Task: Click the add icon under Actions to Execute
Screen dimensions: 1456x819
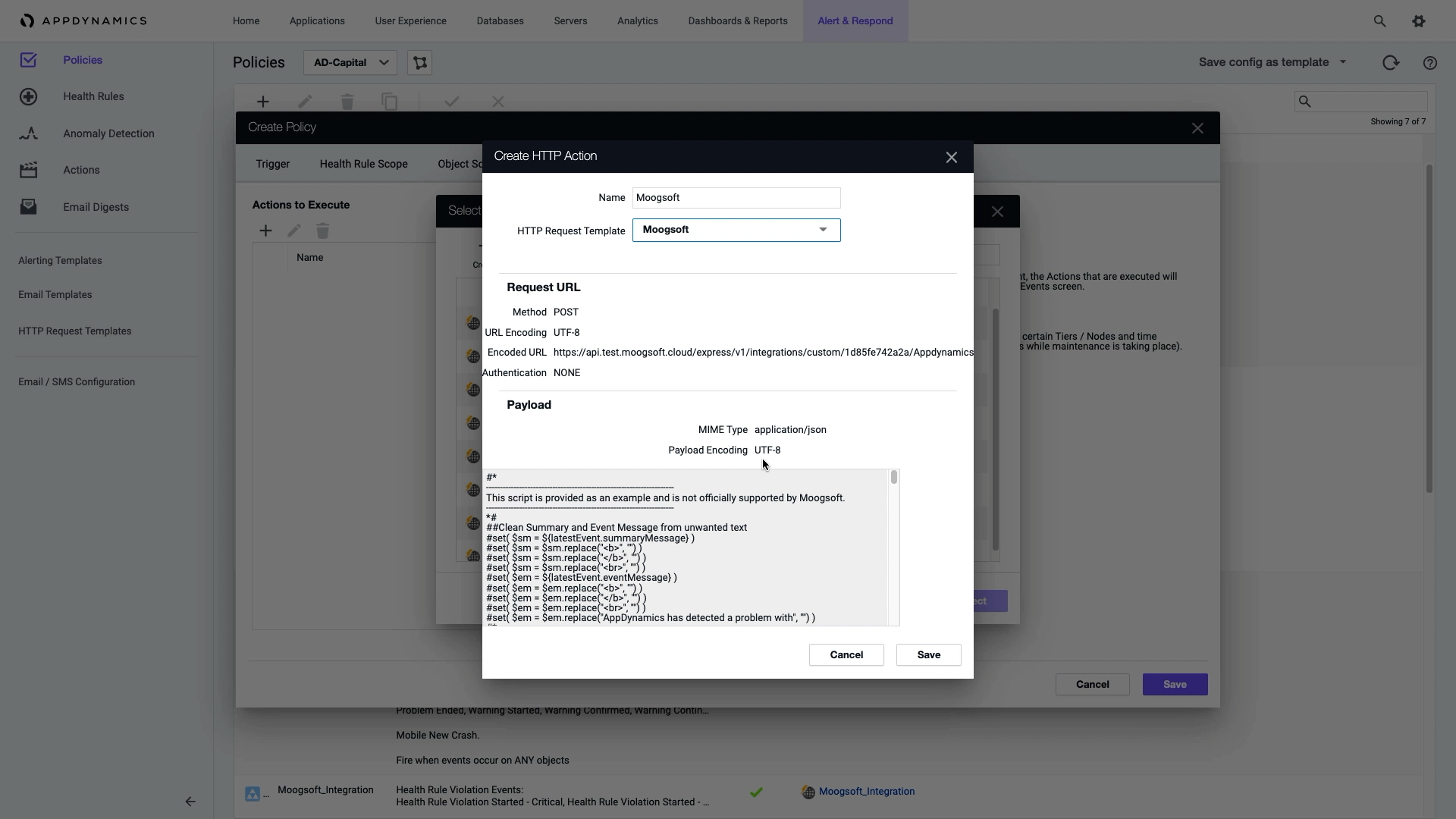Action: pyautogui.click(x=265, y=231)
